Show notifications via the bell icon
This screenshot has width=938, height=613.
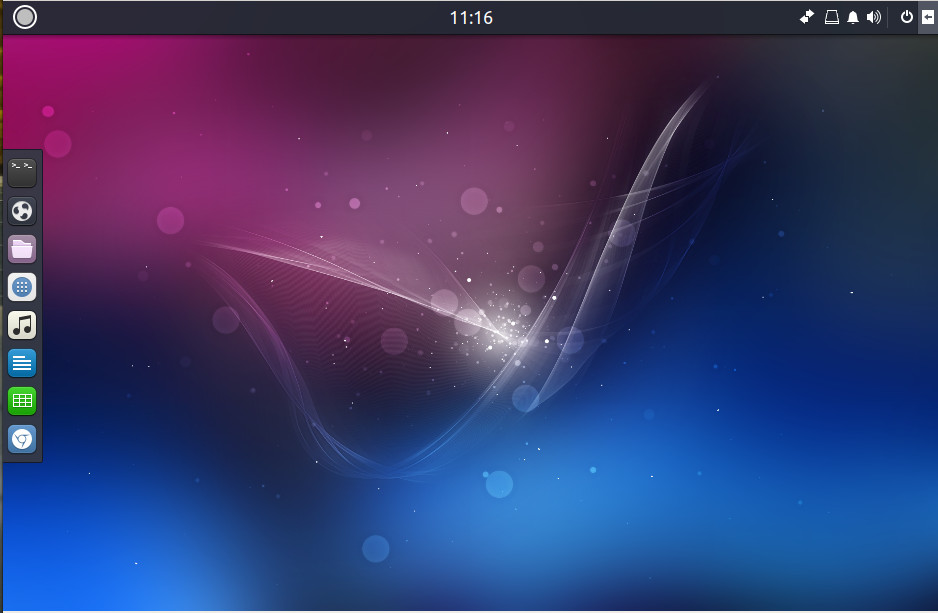(x=853, y=17)
